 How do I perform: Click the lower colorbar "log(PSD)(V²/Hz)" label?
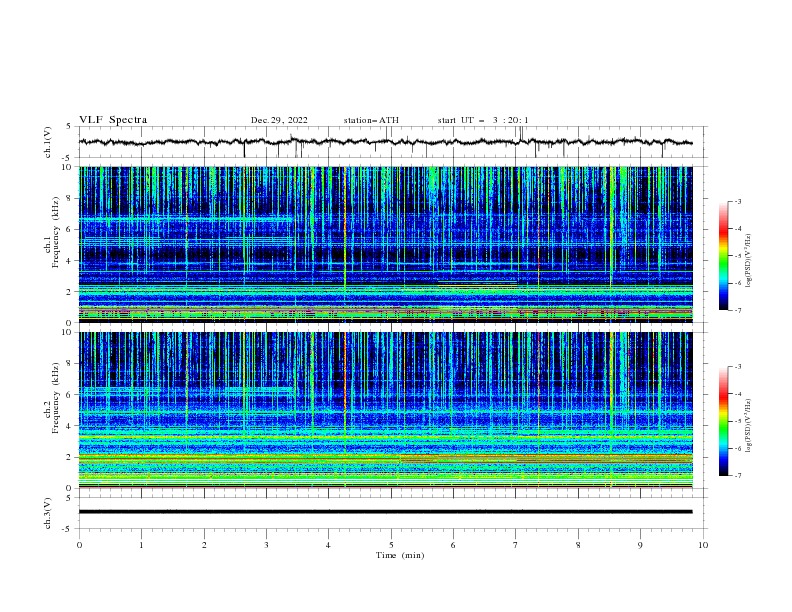(749, 426)
